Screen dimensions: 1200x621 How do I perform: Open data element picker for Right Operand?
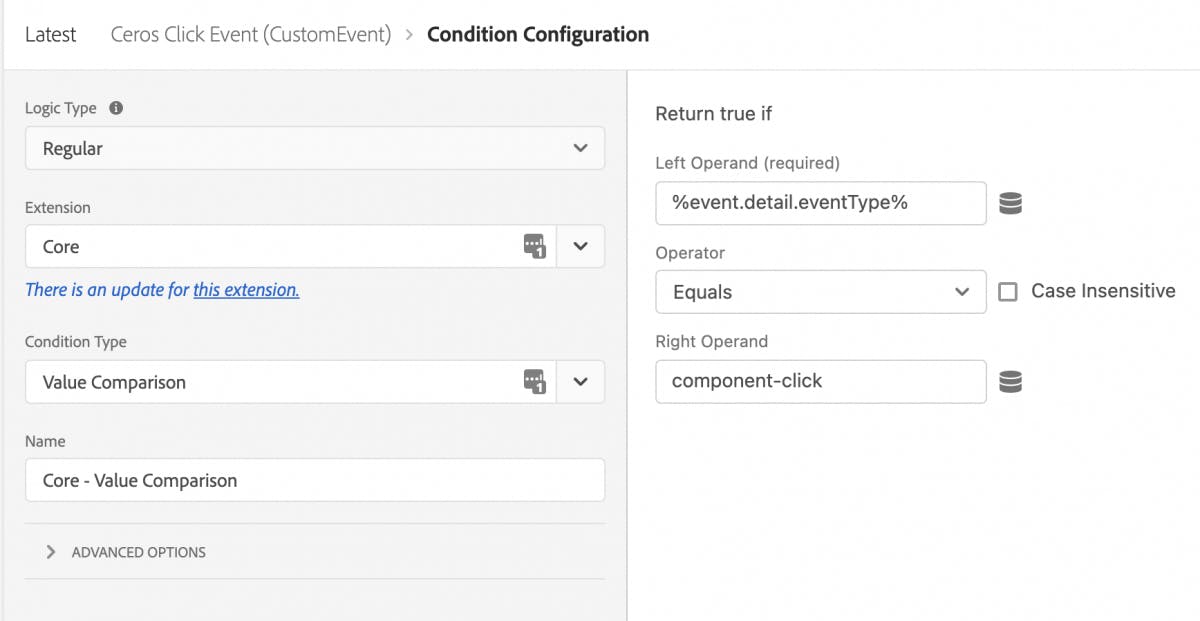[1010, 381]
